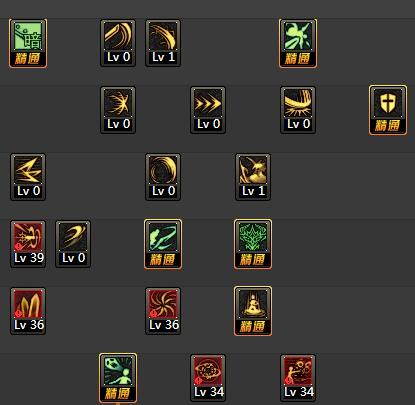
Task: Click the swirling circle skill Lv 0
Action: pyautogui.click(x=163, y=177)
